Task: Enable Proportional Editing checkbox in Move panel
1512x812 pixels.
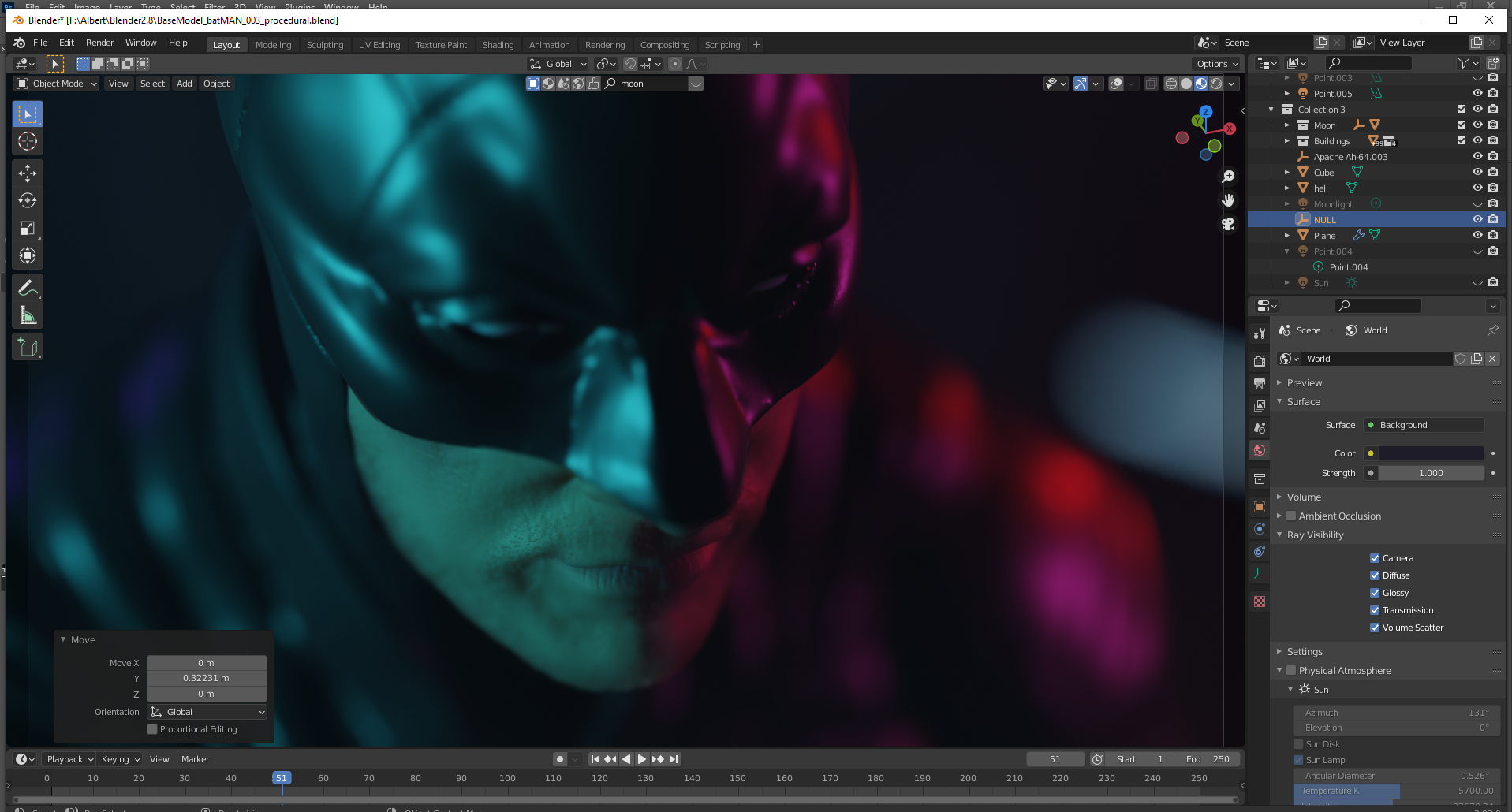Action: click(152, 729)
